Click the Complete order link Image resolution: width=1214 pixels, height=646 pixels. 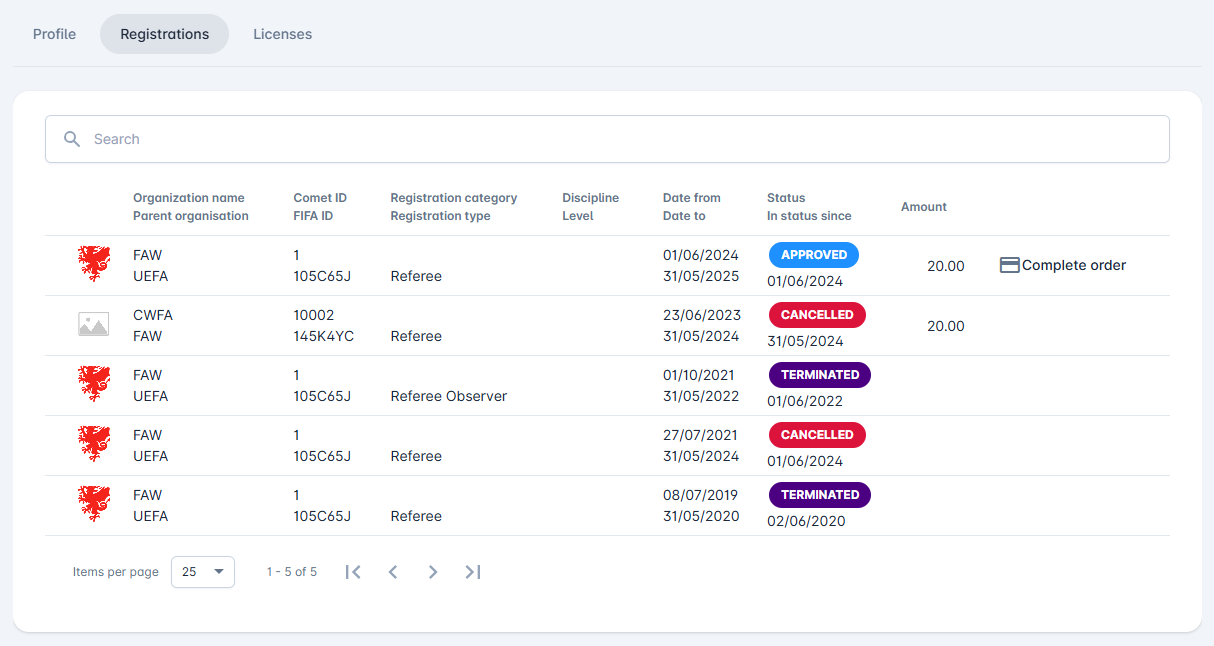1073,265
